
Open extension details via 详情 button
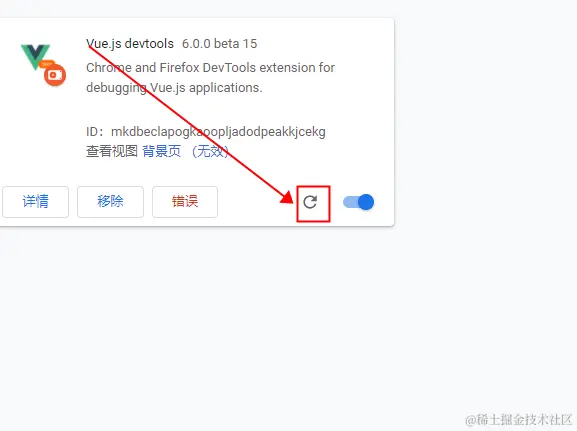coord(35,202)
